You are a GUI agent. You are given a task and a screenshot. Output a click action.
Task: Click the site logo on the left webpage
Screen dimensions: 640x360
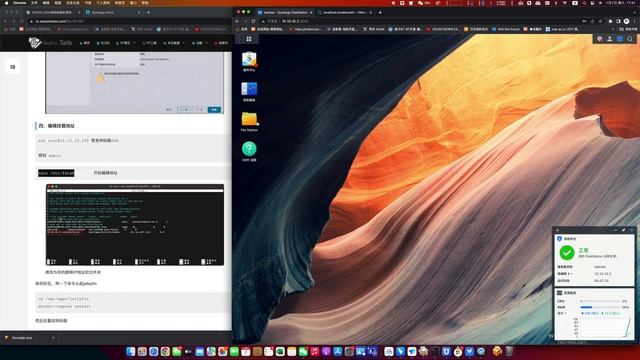pyautogui.click(x=50, y=42)
